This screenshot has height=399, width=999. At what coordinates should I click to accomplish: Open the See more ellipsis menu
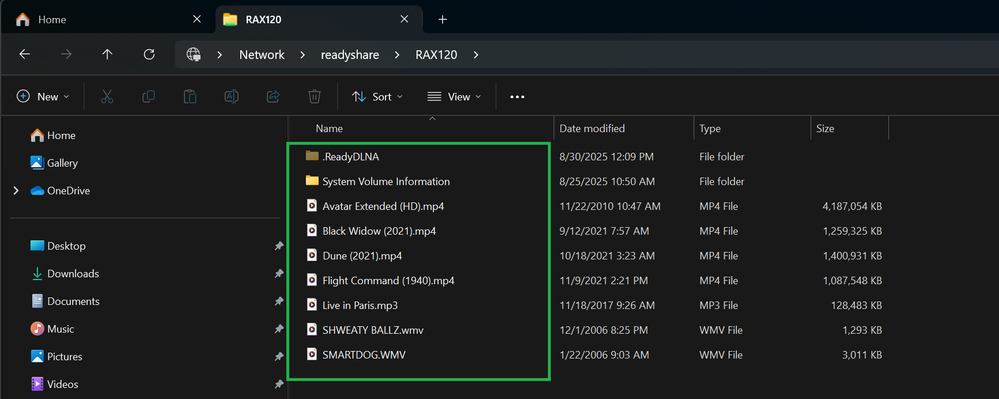[517, 97]
